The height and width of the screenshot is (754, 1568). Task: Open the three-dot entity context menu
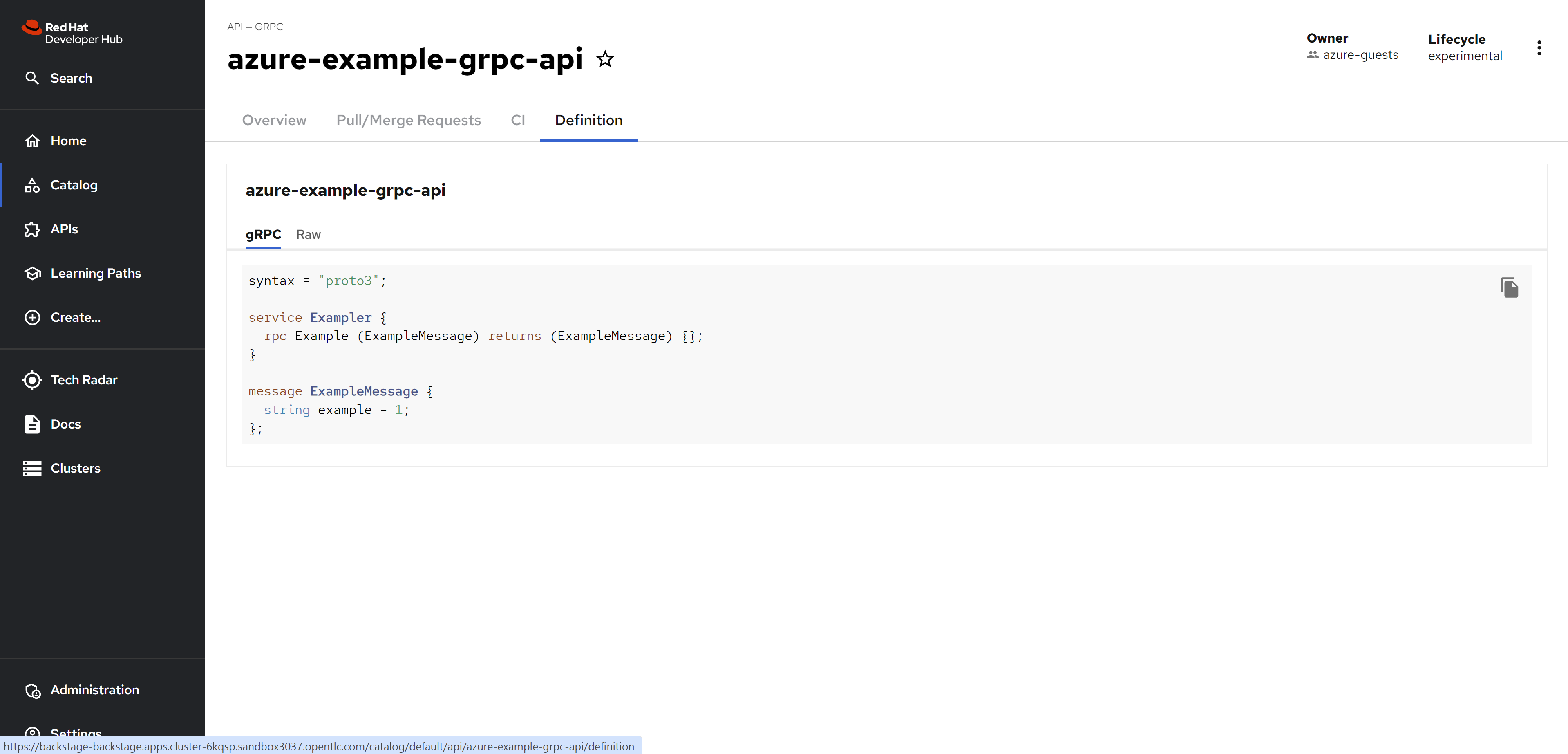[1539, 48]
